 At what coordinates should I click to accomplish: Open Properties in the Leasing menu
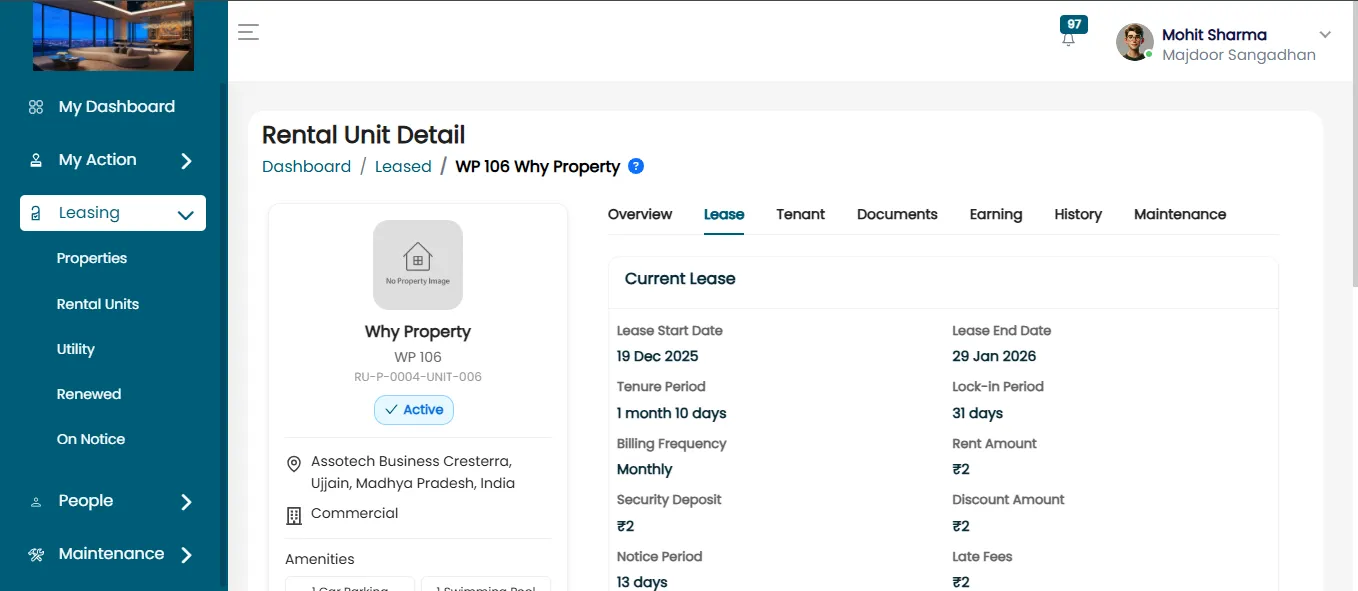(92, 258)
